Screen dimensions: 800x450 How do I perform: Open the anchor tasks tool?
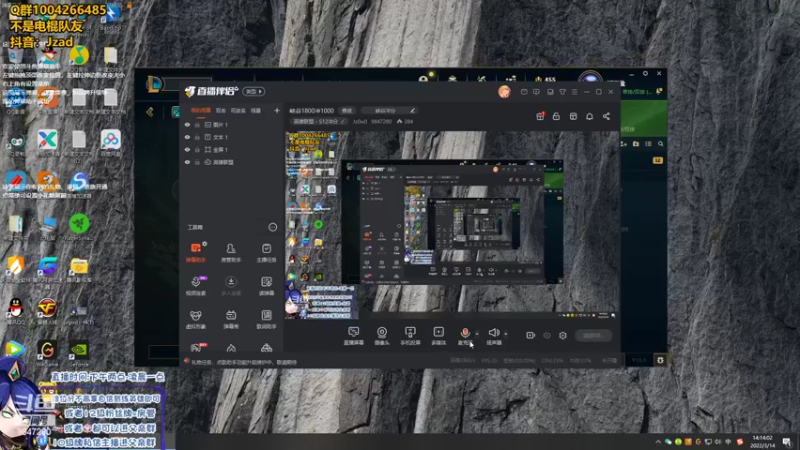[x=266, y=252]
